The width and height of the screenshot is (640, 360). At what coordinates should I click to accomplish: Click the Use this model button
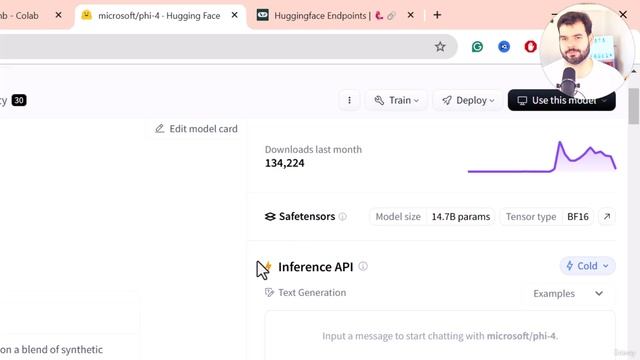pos(562,100)
